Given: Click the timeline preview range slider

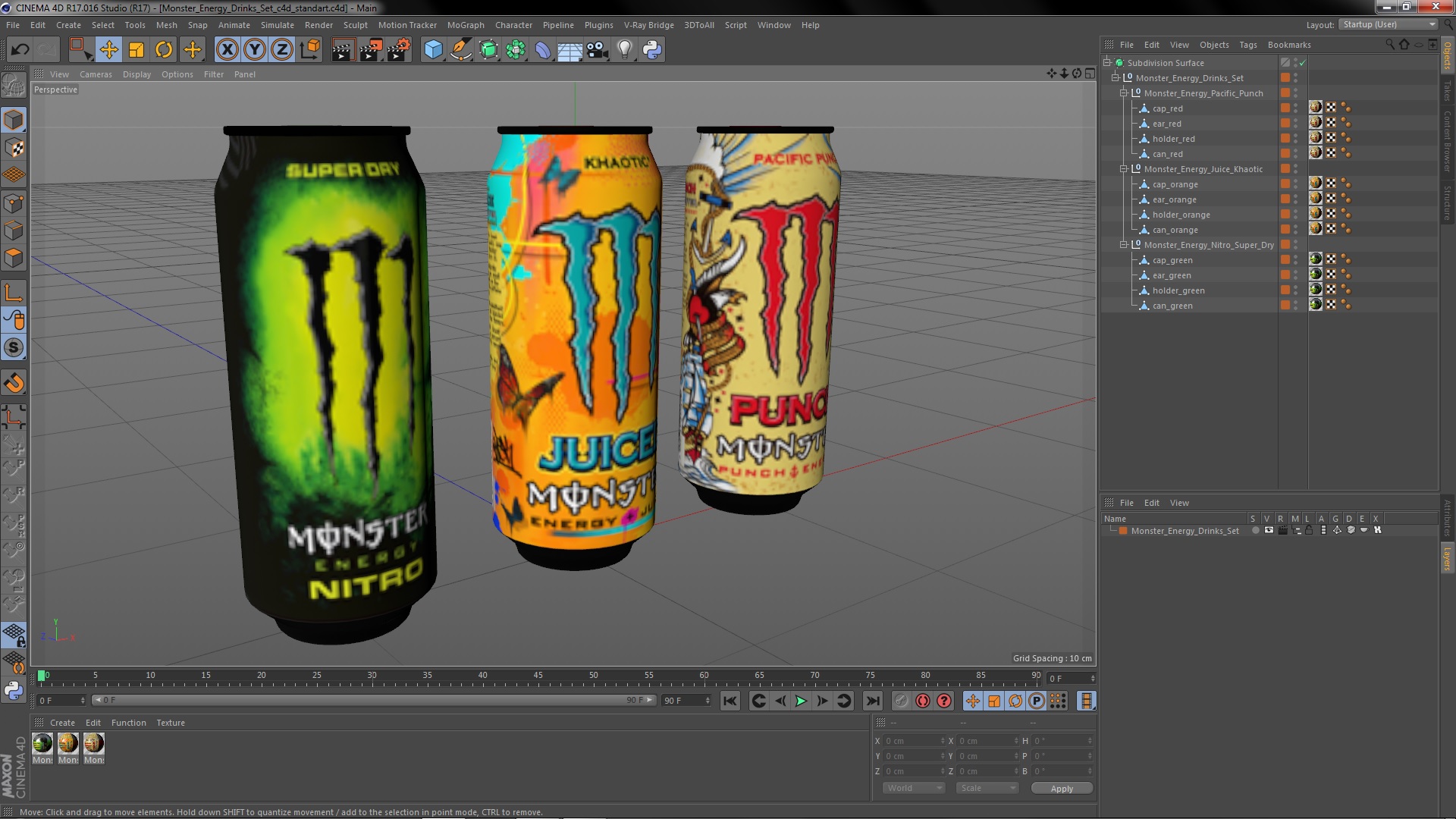Looking at the screenshot, I should [373, 700].
